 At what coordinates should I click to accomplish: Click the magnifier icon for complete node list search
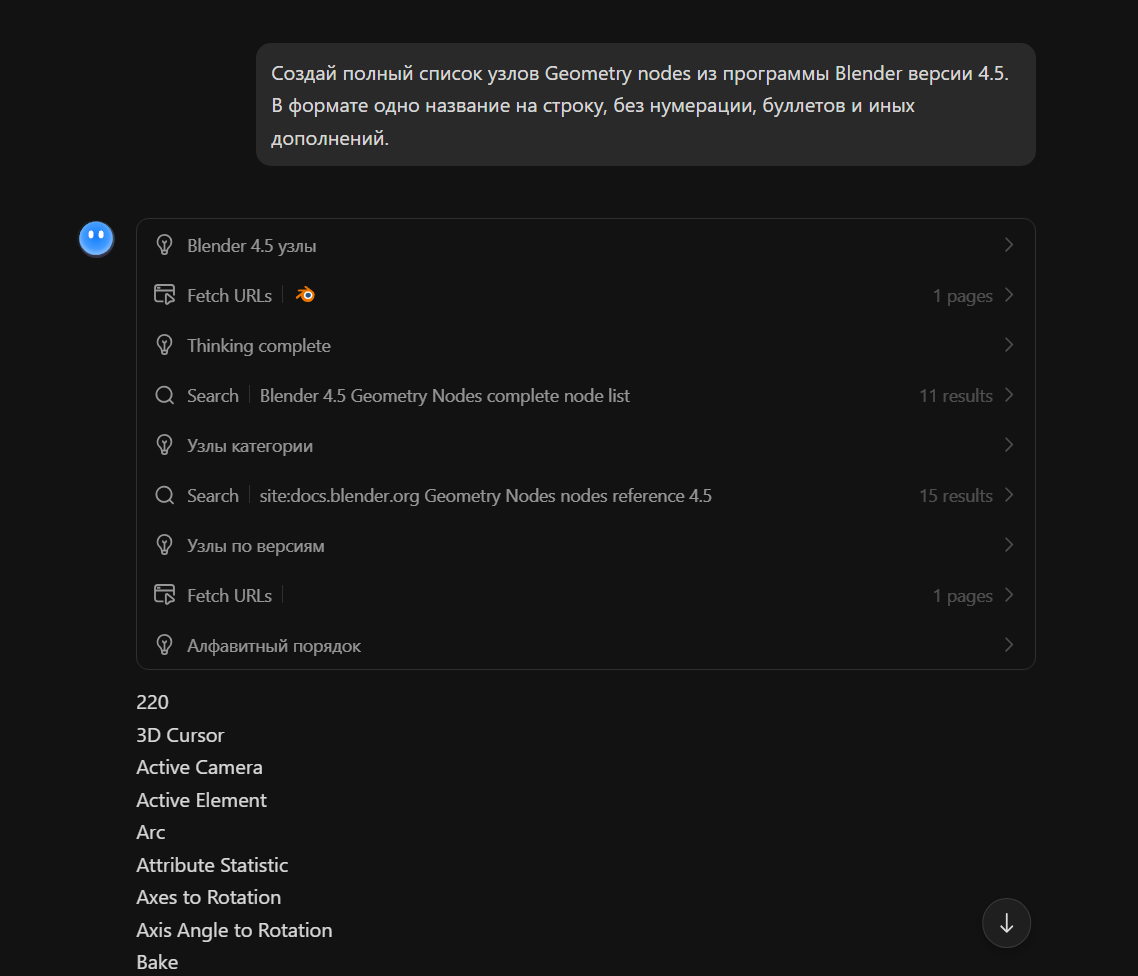point(165,395)
